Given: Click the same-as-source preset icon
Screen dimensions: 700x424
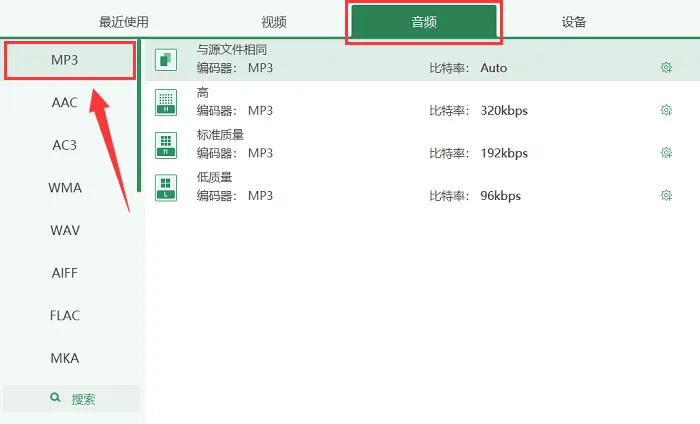Looking at the screenshot, I should (x=166, y=60).
